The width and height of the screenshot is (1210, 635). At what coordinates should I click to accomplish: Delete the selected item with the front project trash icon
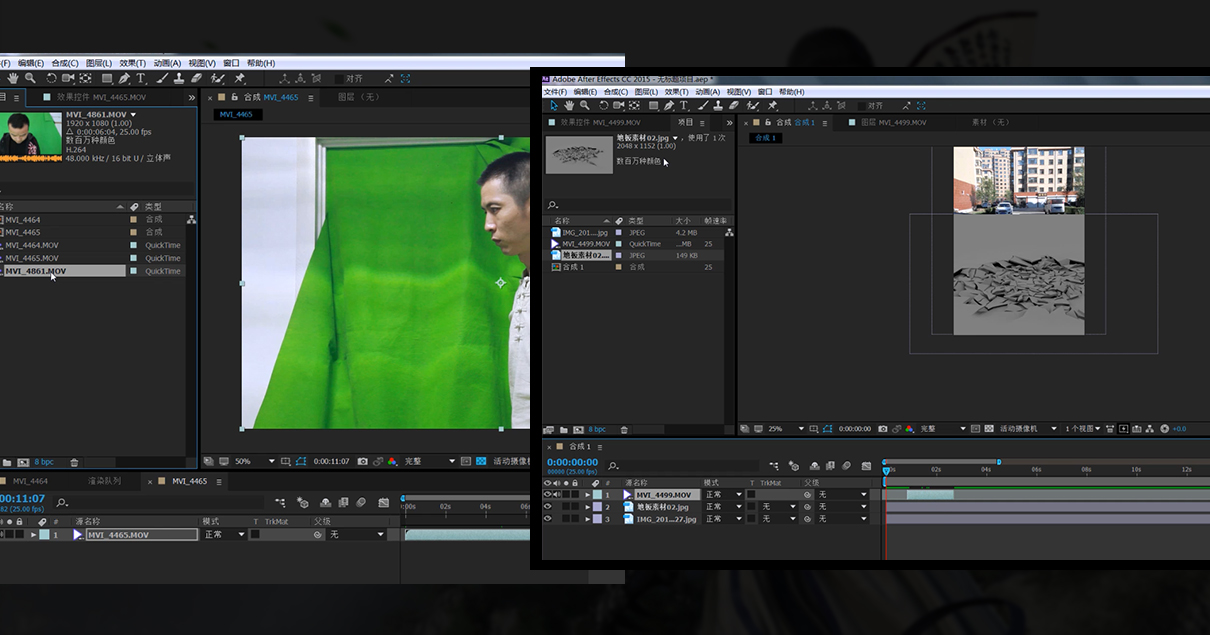click(624, 429)
